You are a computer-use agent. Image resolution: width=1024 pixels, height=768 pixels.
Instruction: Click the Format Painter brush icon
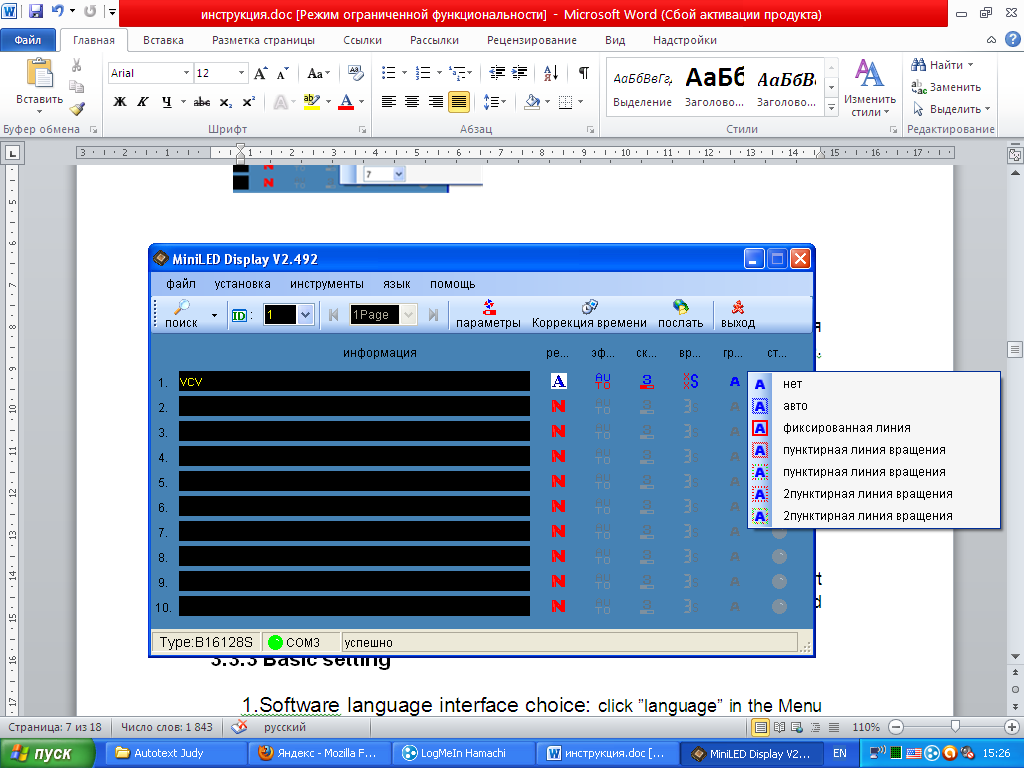77,109
